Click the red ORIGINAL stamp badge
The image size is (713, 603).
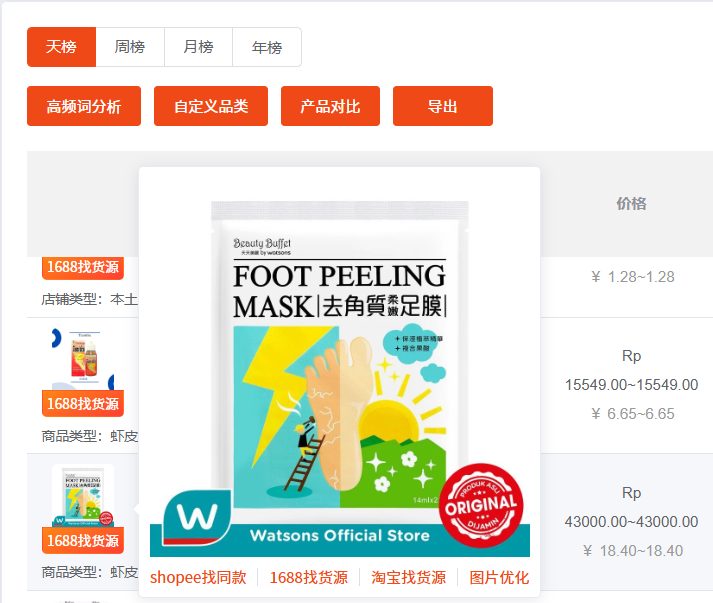pos(482,505)
